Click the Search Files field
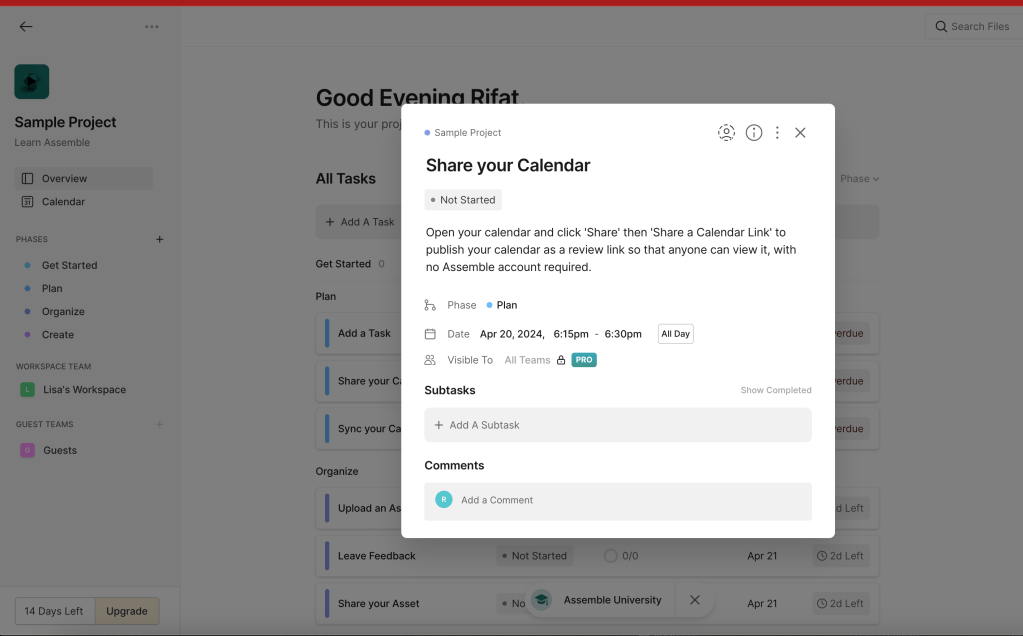The height and width of the screenshot is (636, 1023). click(973, 27)
